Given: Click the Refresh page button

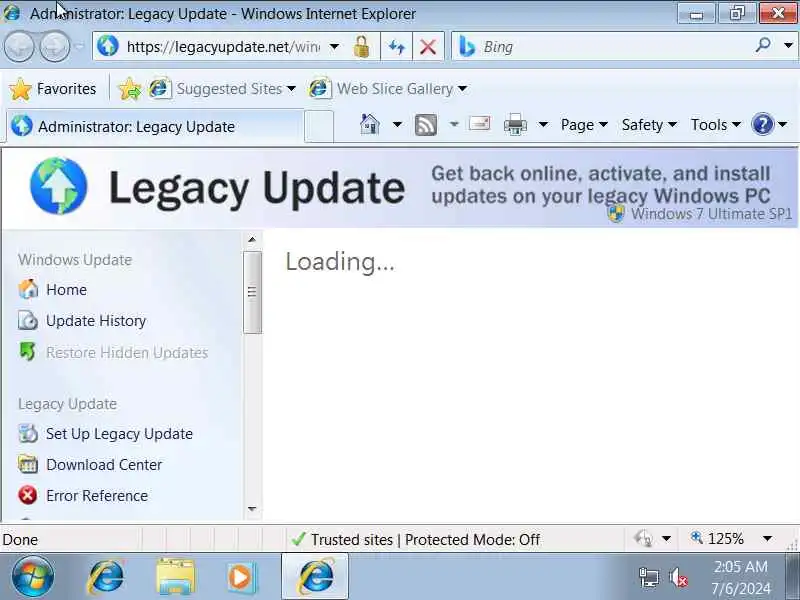Looking at the screenshot, I should point(396,47).
